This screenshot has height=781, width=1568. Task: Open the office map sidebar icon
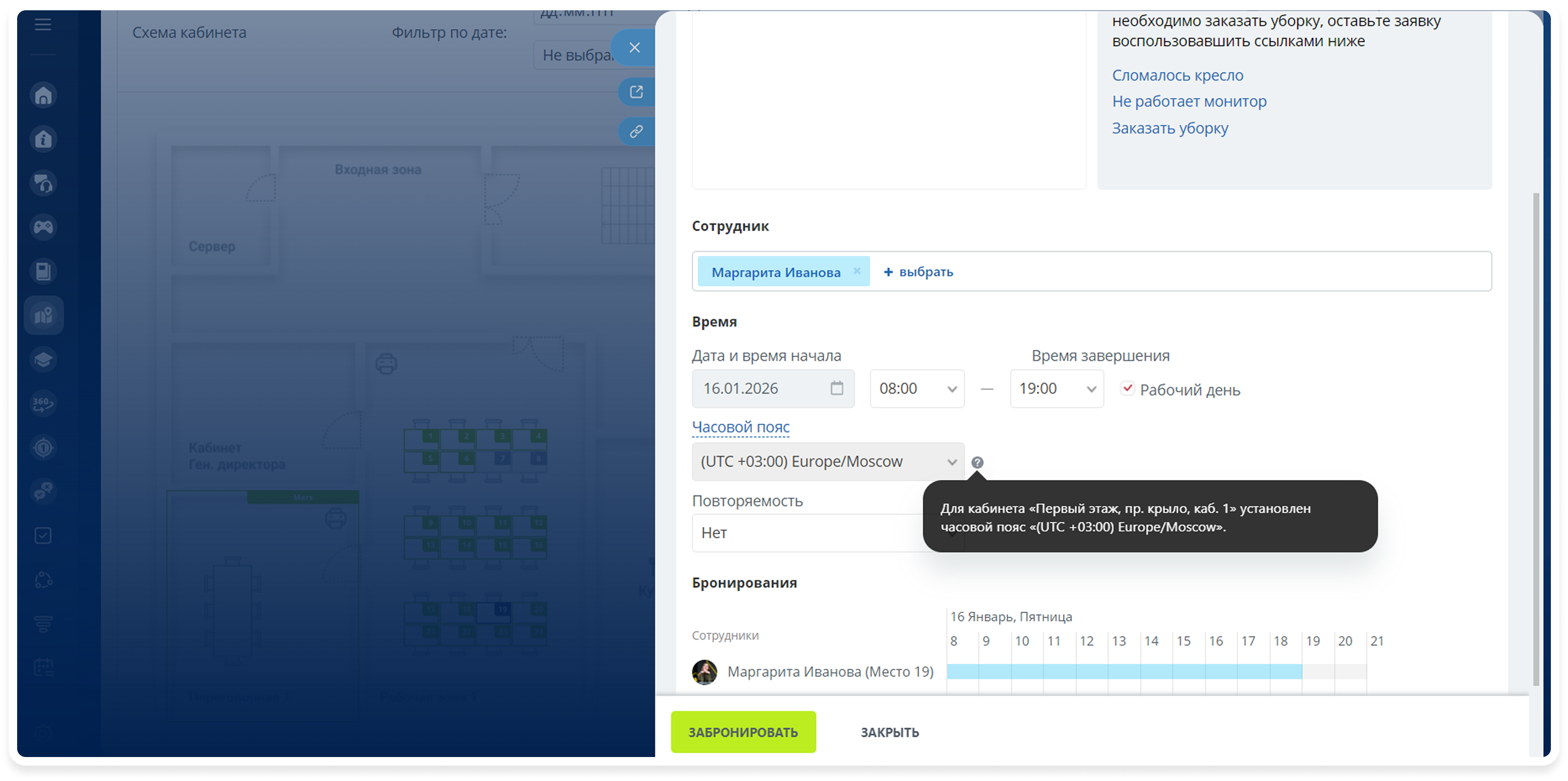(43, 315)
